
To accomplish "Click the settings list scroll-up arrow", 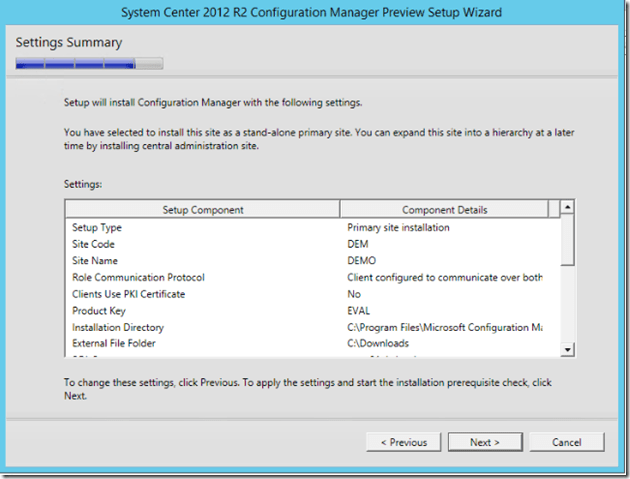I will click(567, 208).
